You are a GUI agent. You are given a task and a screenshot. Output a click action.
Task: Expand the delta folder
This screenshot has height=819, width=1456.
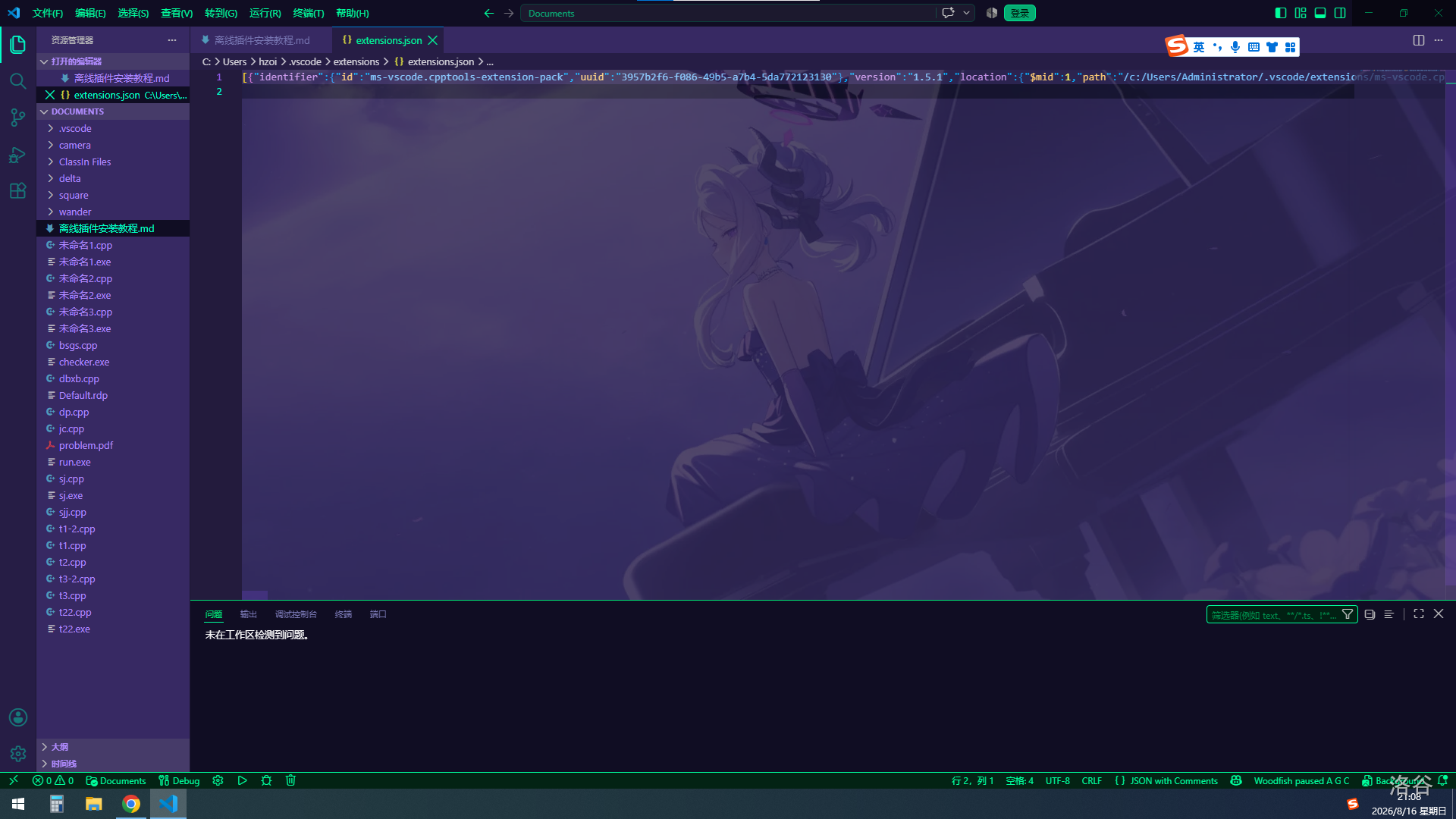(113, 178)
